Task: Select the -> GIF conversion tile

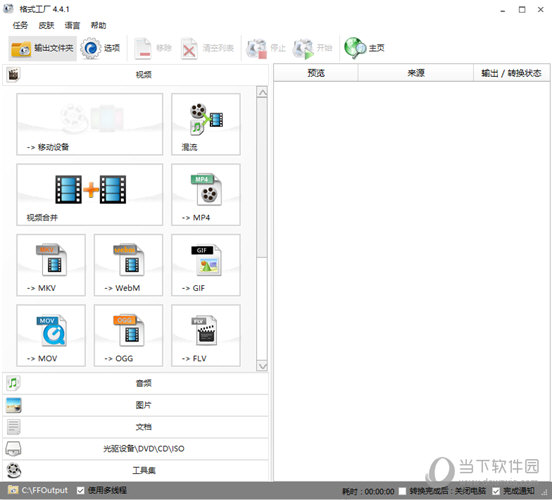Action: click(x=206, y=265)
